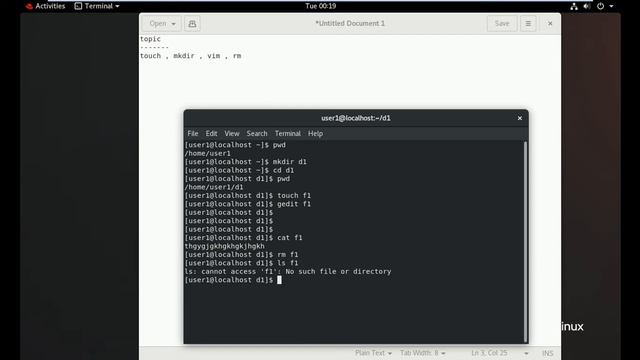
Task: Click the terminal title bar user1@localhost:~/d1
Action: 356,118
